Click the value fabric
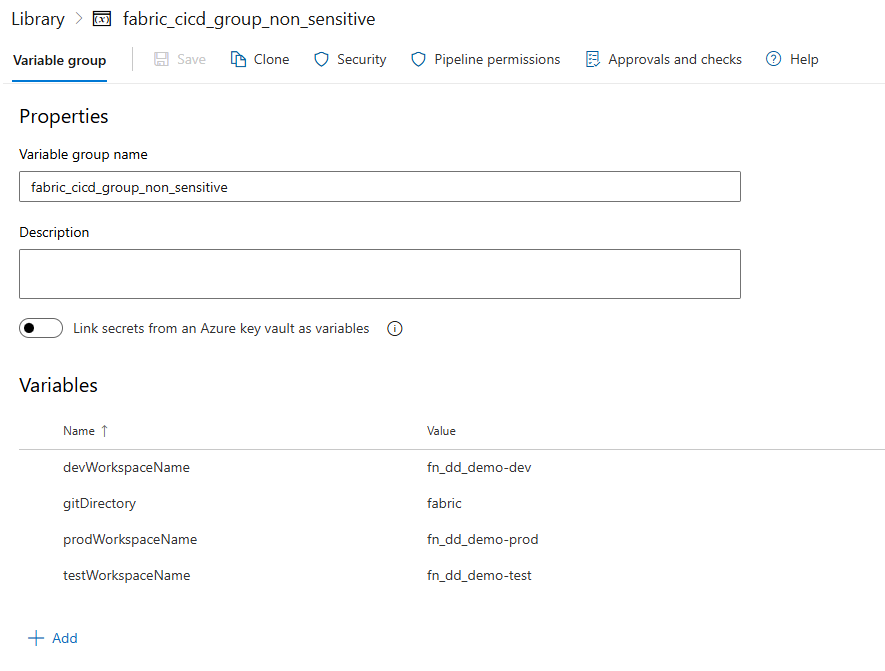The image size is (885, 671). click(x=444, y=503)
